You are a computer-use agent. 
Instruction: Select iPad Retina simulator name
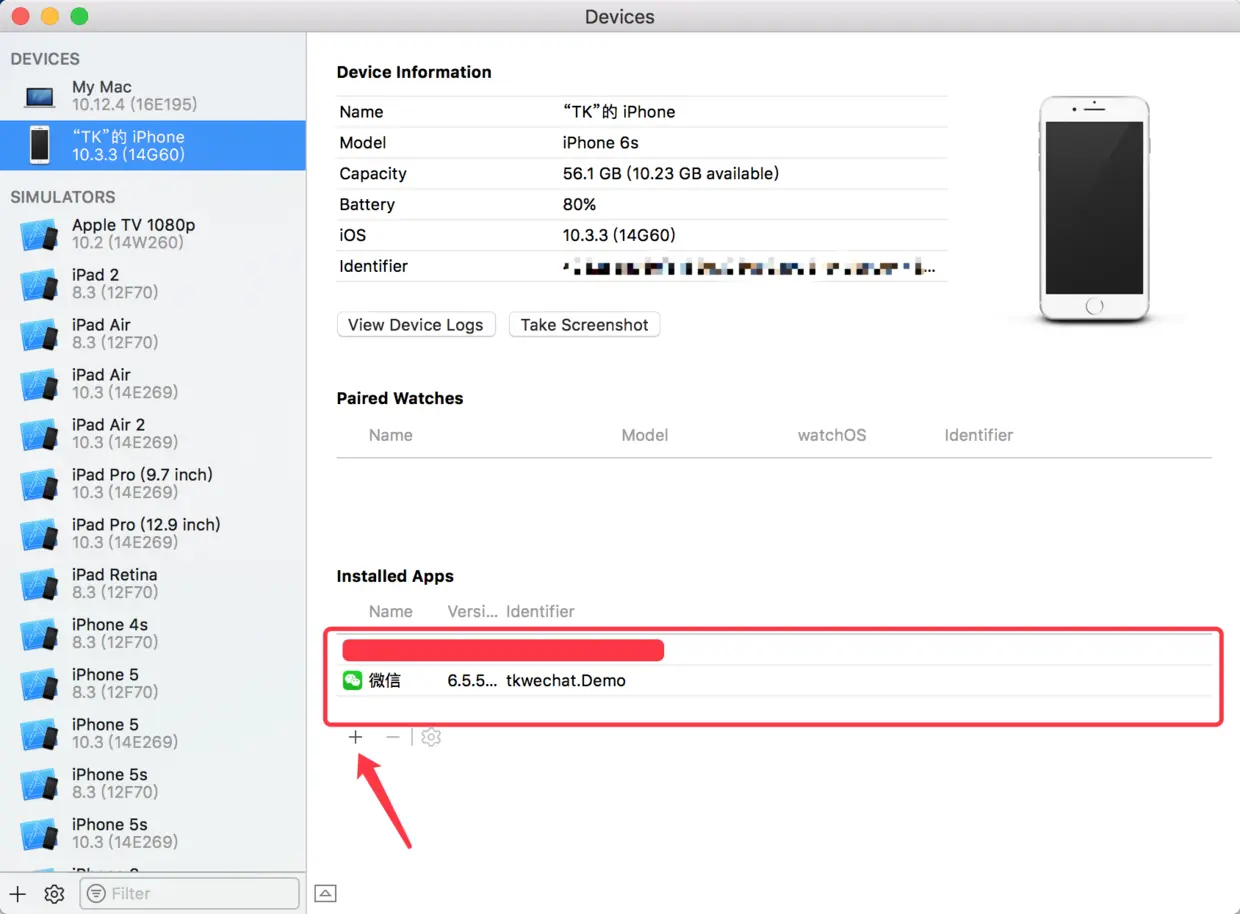(114, 575)
